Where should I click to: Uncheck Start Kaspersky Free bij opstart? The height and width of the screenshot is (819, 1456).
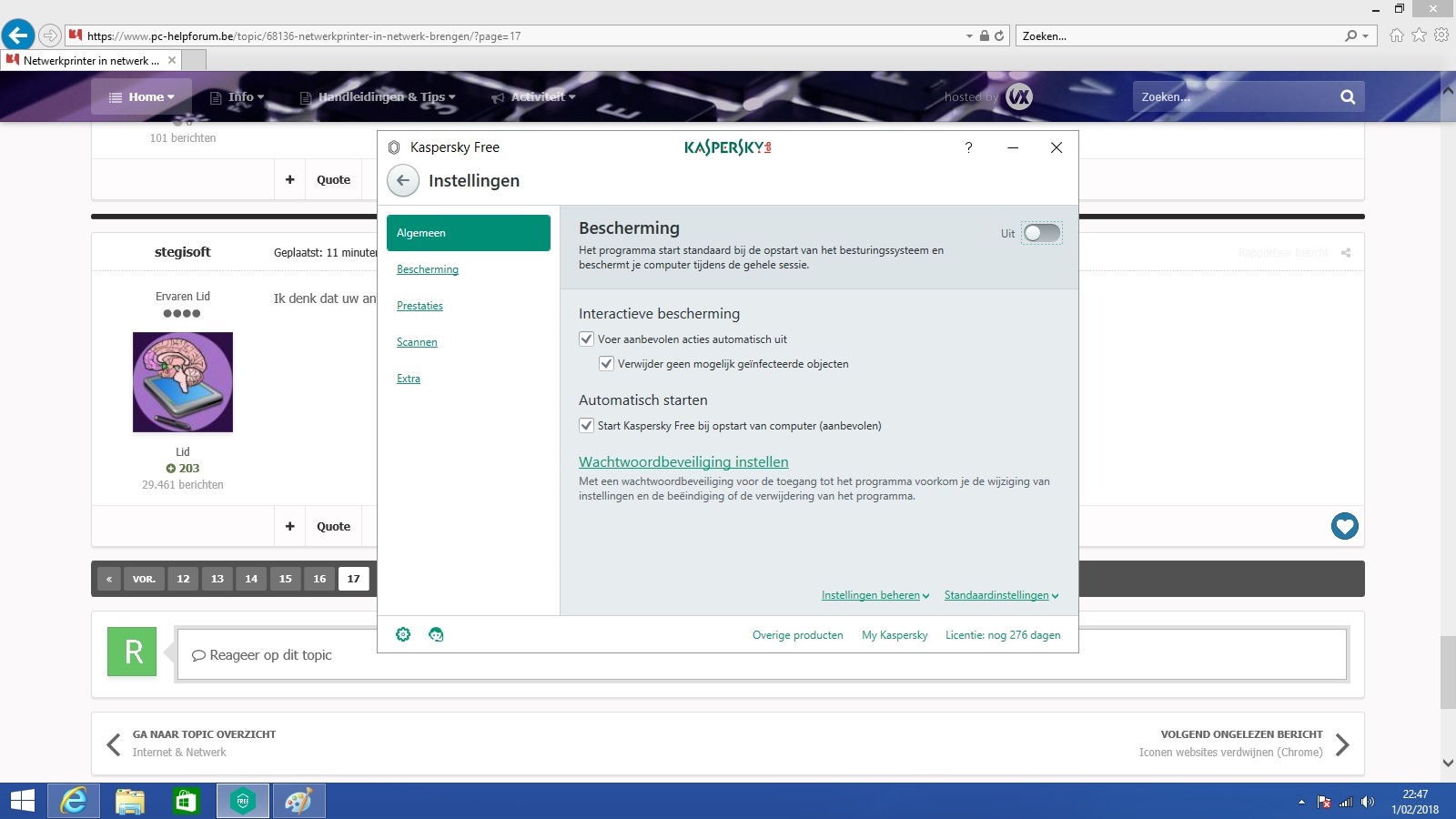pos(586,425)
